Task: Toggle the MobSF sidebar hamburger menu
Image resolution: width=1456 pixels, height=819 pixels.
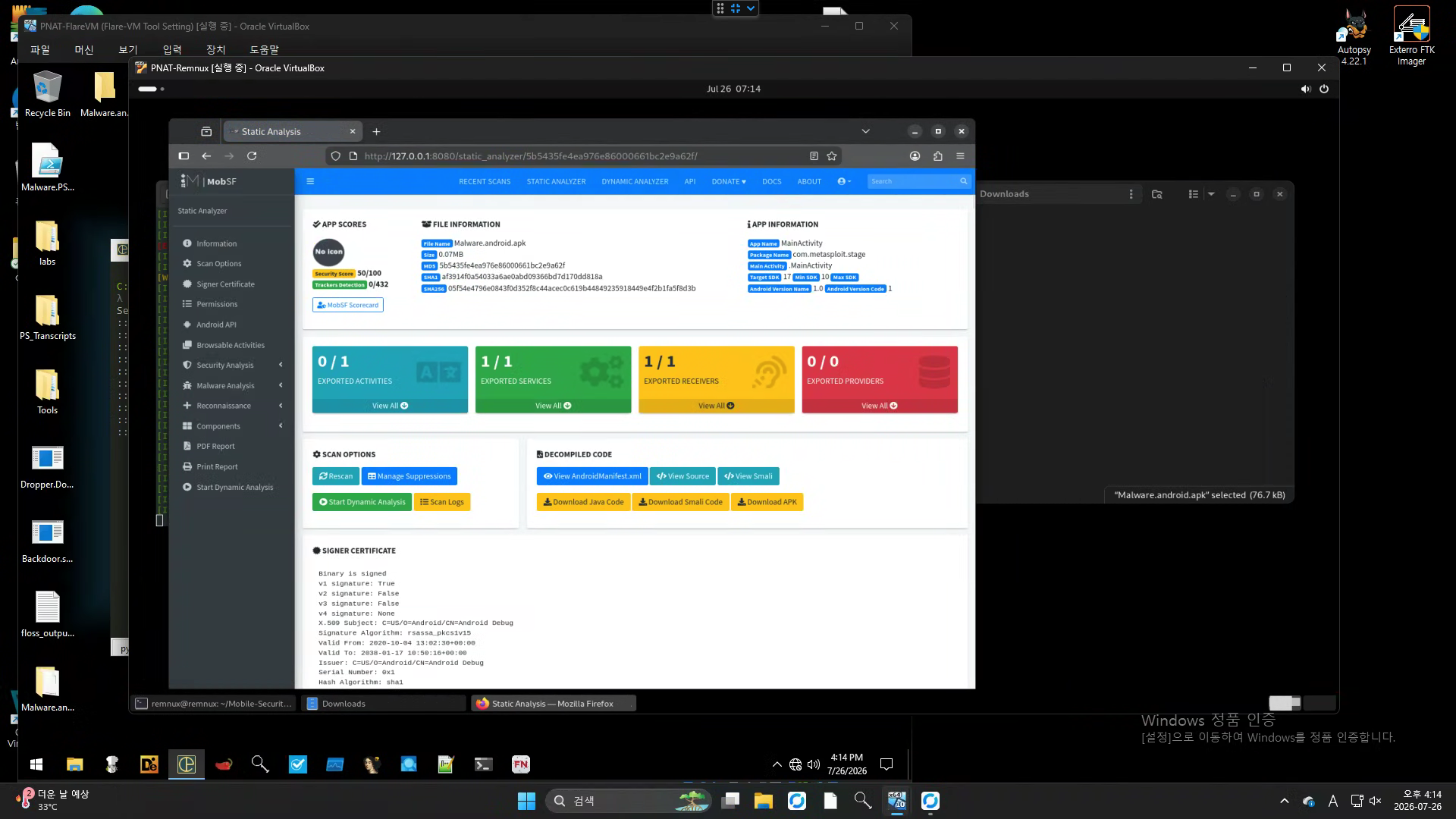Action: coord(310,181)
